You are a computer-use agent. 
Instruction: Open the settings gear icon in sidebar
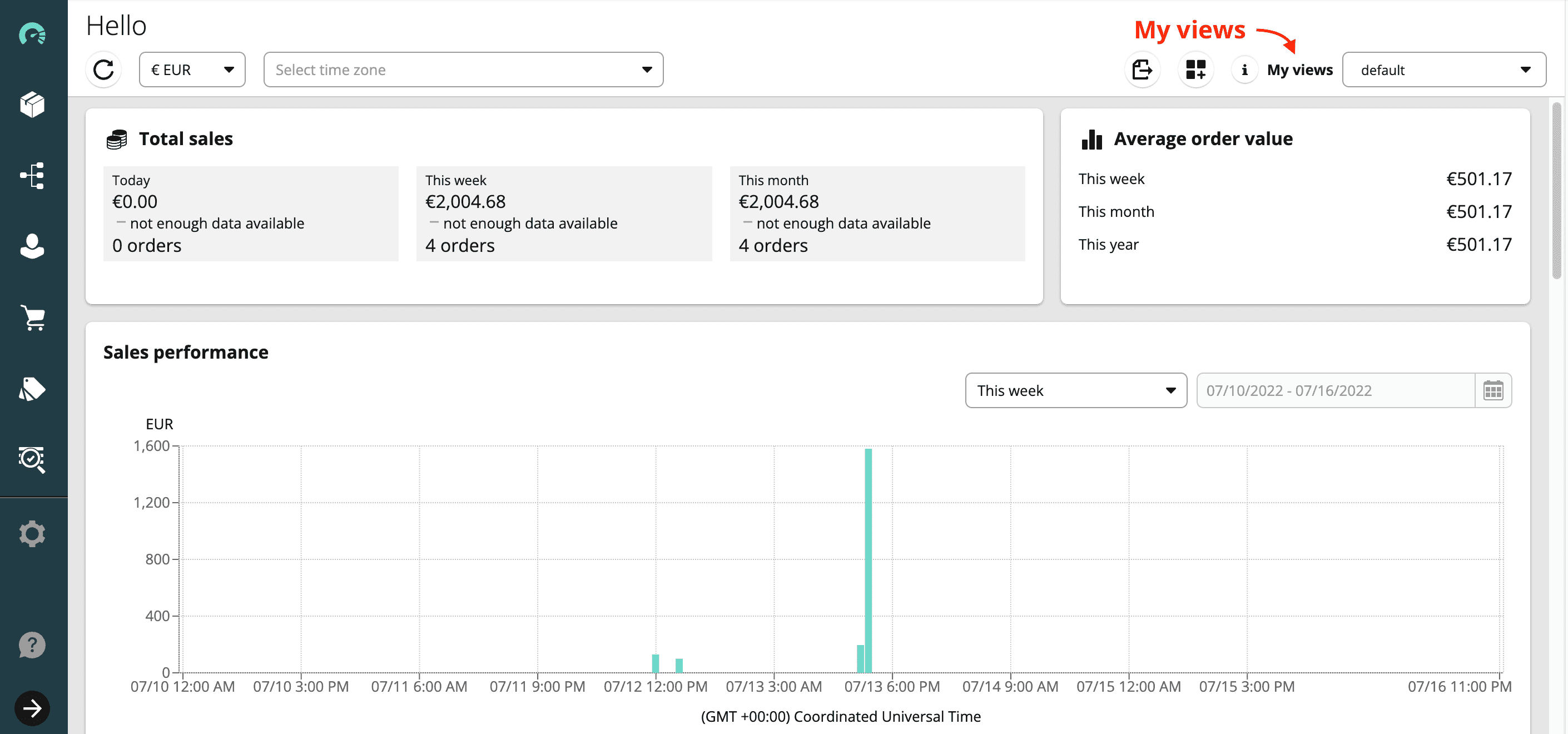[x=32, y=534]
